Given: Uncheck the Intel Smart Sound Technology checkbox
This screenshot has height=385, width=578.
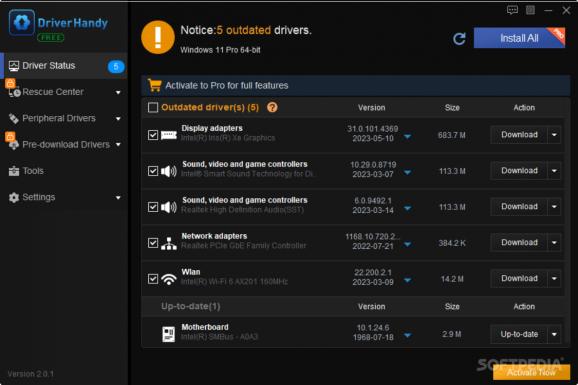Looking at the screenshot, I should [x=153, y=171].
